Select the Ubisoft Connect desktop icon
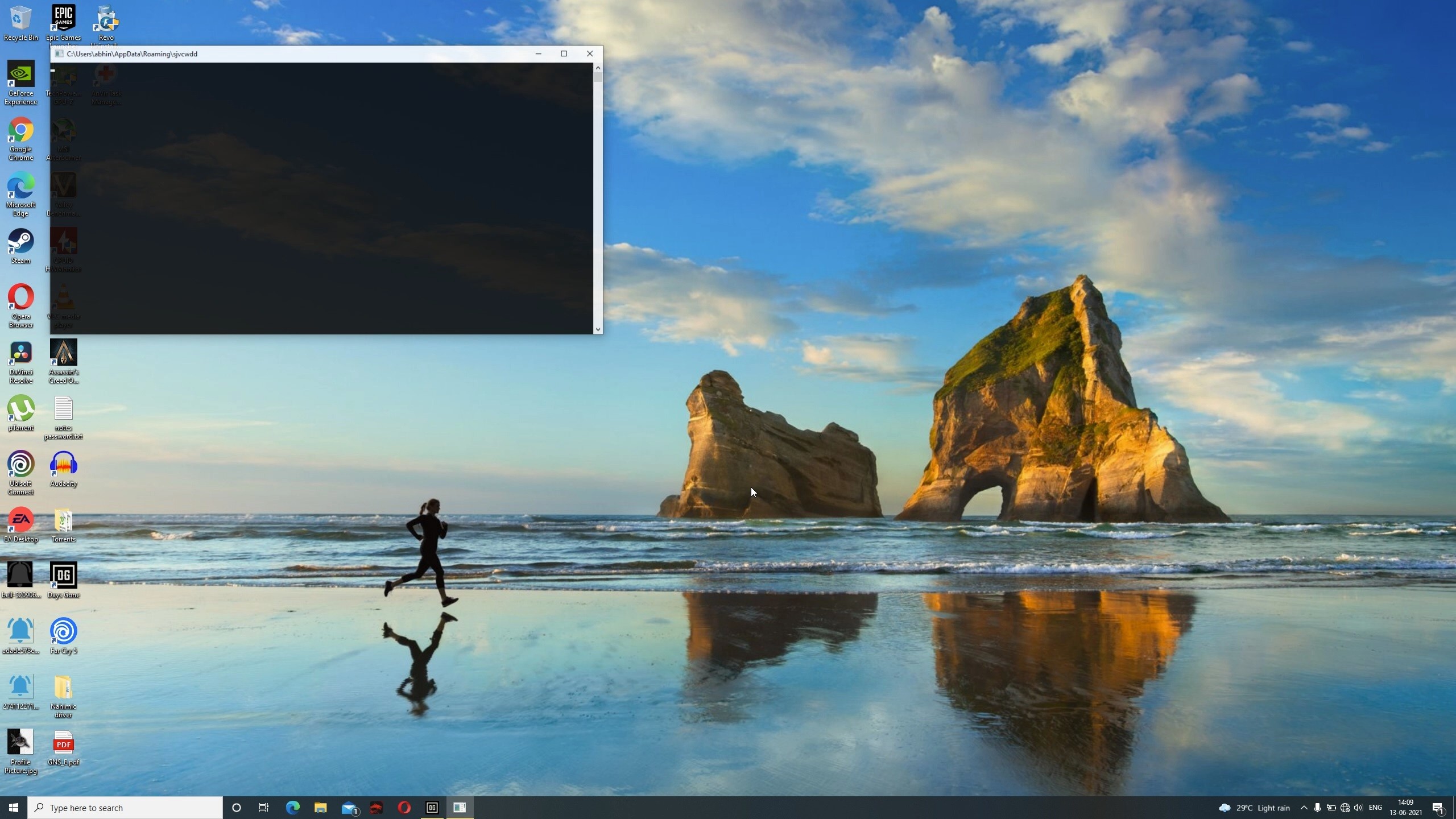This screenshot has height=819, width=1456. click(20, 473)
